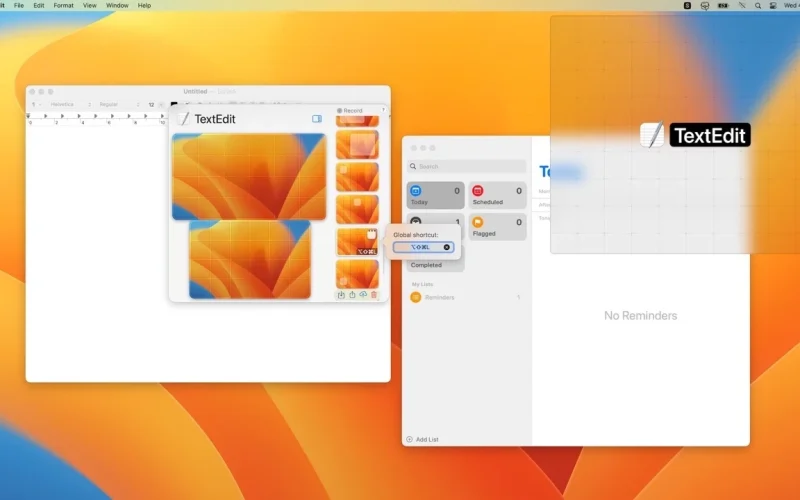Click the black S app icon in menu bar

pos(687,5)
